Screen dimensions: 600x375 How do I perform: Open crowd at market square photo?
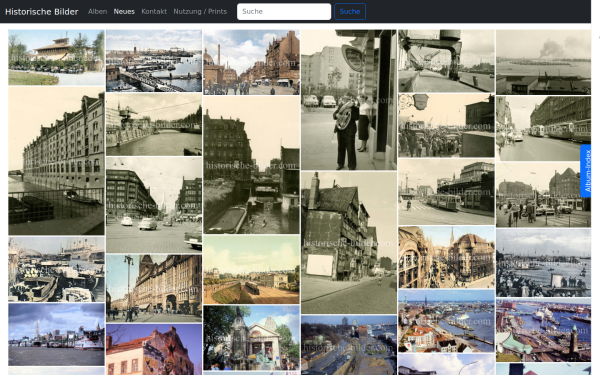pos(446,126)
